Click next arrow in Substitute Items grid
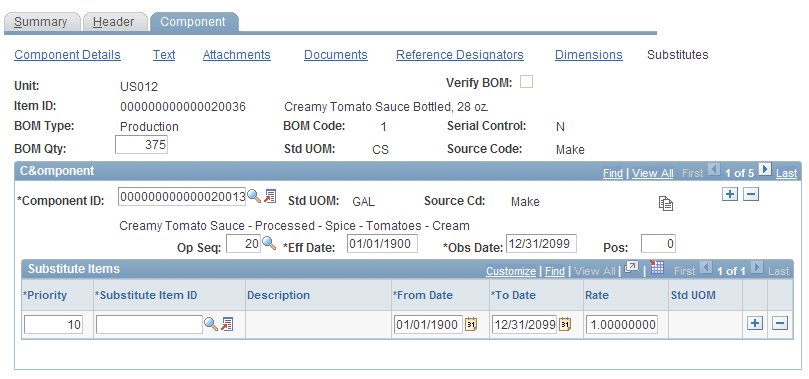Screen dimensions: 809x379 tap(756, 267)
